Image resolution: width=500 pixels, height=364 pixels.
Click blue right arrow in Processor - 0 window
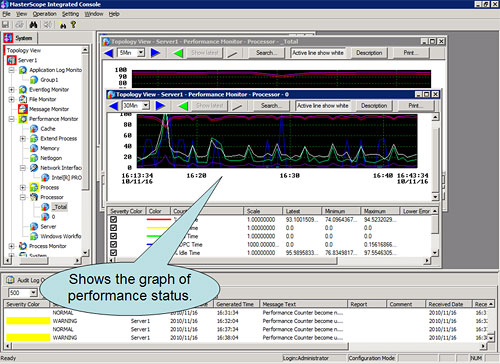coord(160,106)
